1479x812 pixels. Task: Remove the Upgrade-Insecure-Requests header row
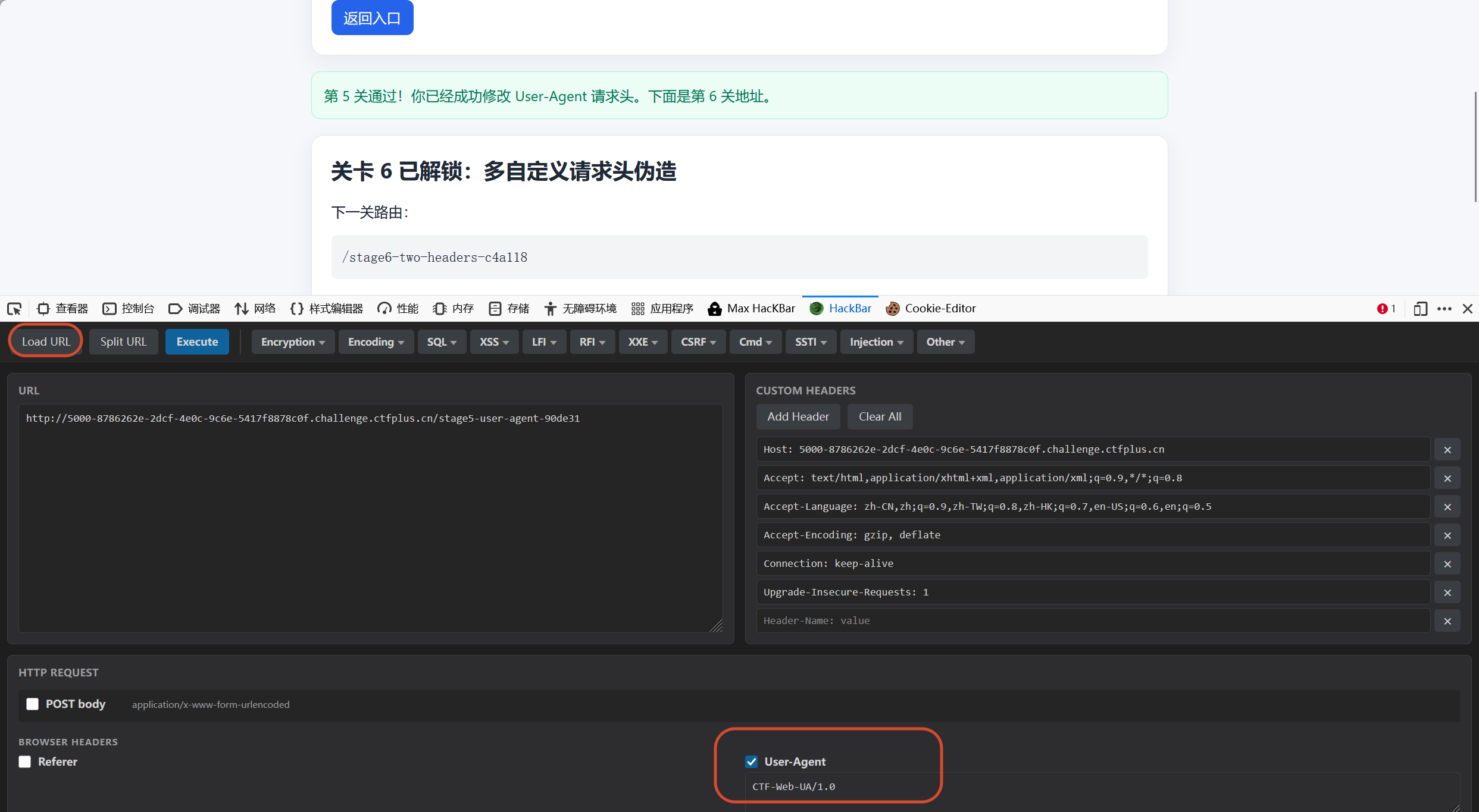(x=1447, y=592)
